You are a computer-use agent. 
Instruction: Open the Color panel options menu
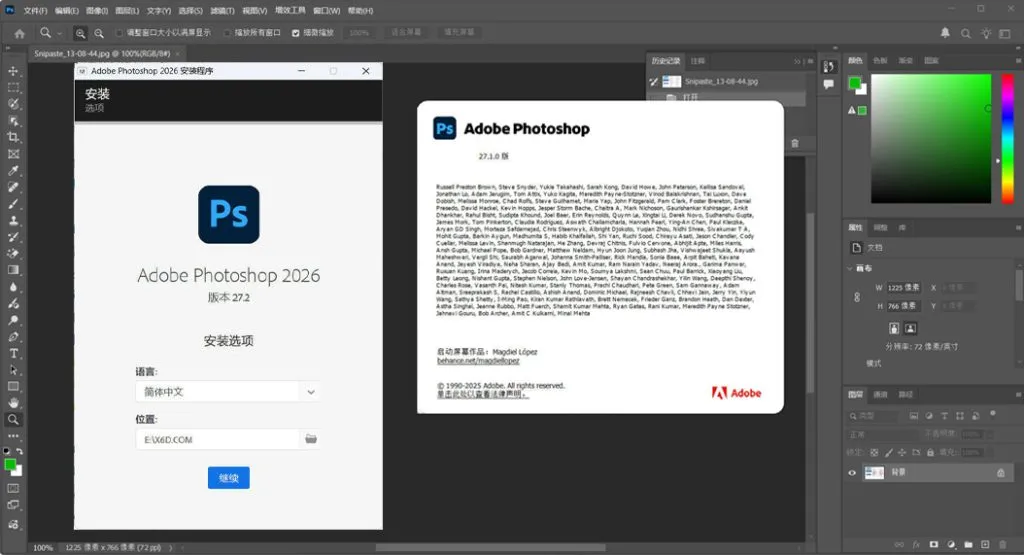click(1018, 61)
